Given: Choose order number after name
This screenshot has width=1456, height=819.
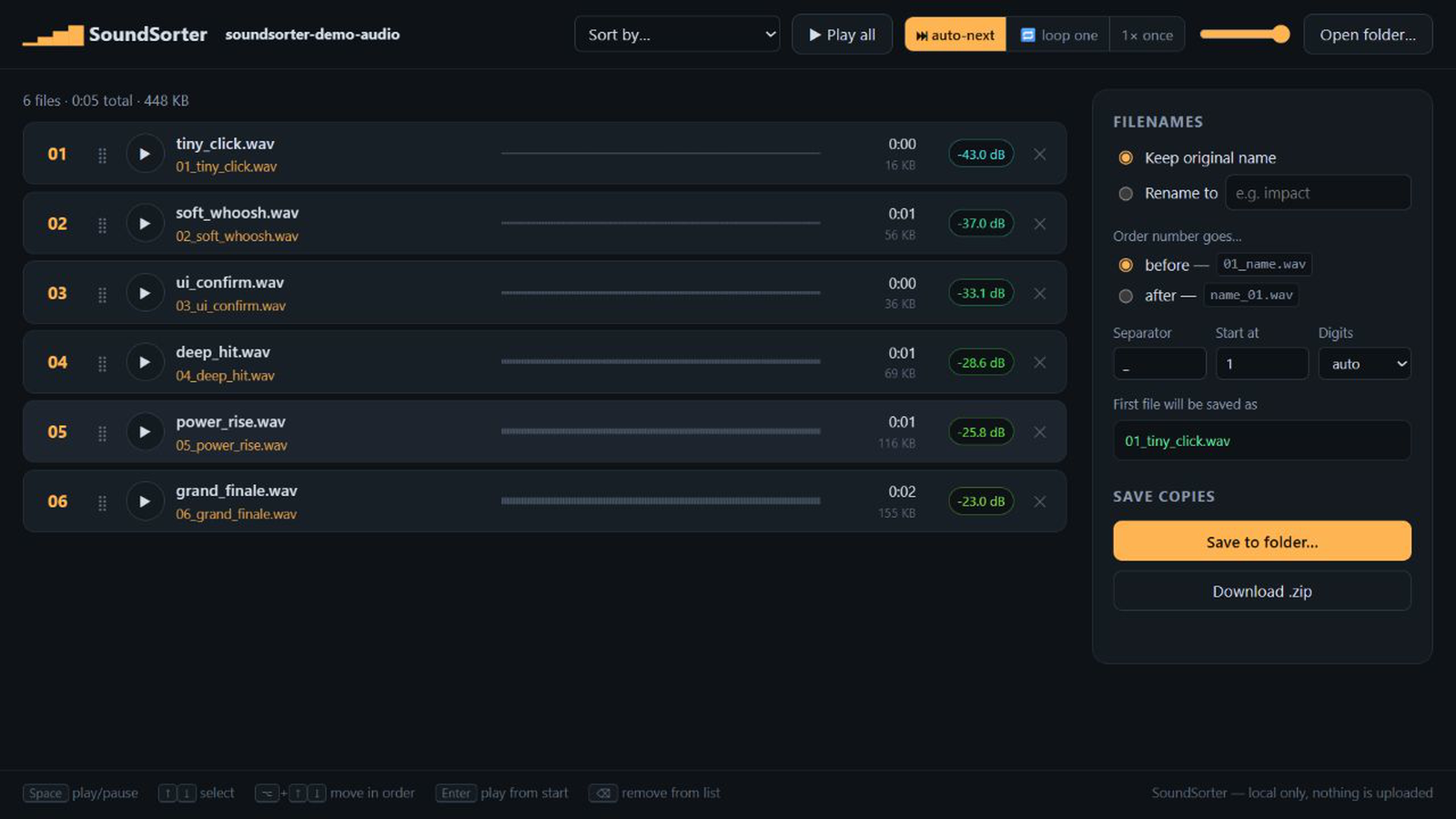Looking at the screenshot, I should (x=1126, y=296).
